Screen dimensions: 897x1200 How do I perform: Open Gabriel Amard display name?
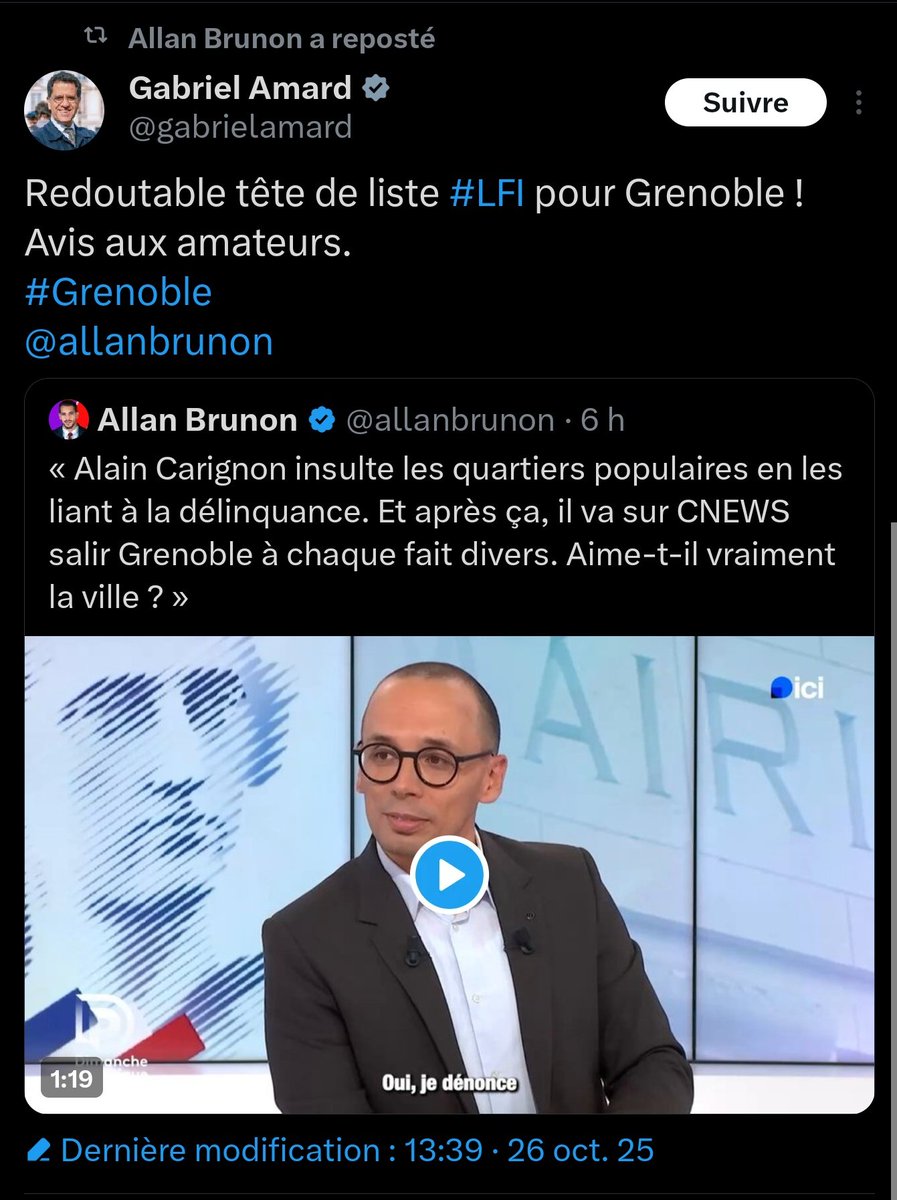240,89
